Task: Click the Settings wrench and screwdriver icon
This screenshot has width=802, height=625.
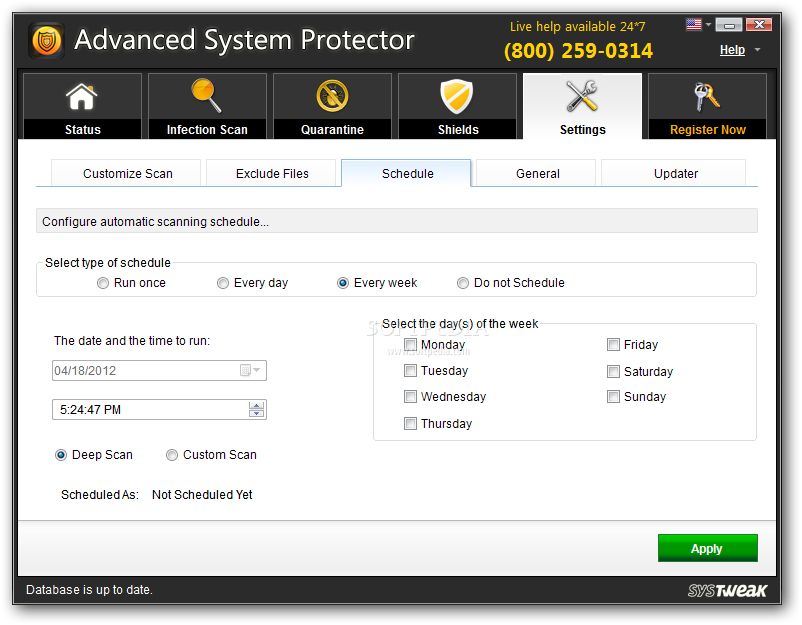Action: (582, 96)
